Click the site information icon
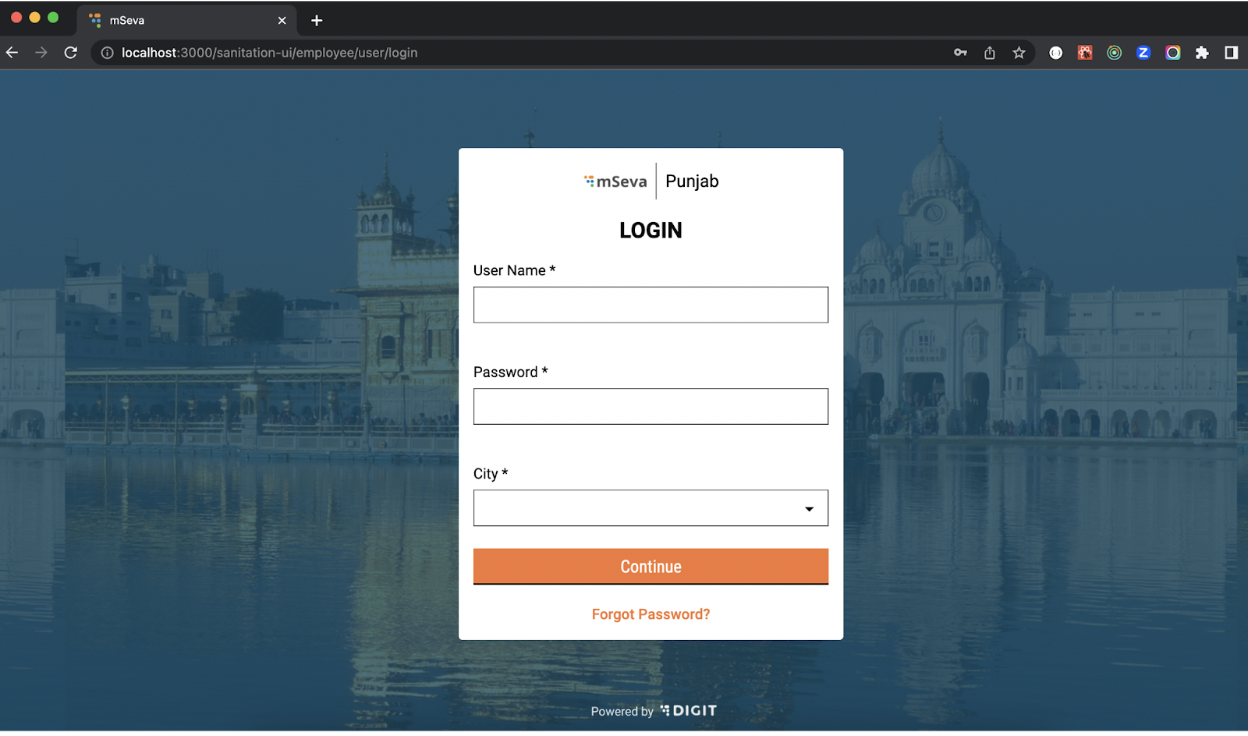The width and height of the screenshot is (1248, 736). pyautogui.click(x=107, y=53)
